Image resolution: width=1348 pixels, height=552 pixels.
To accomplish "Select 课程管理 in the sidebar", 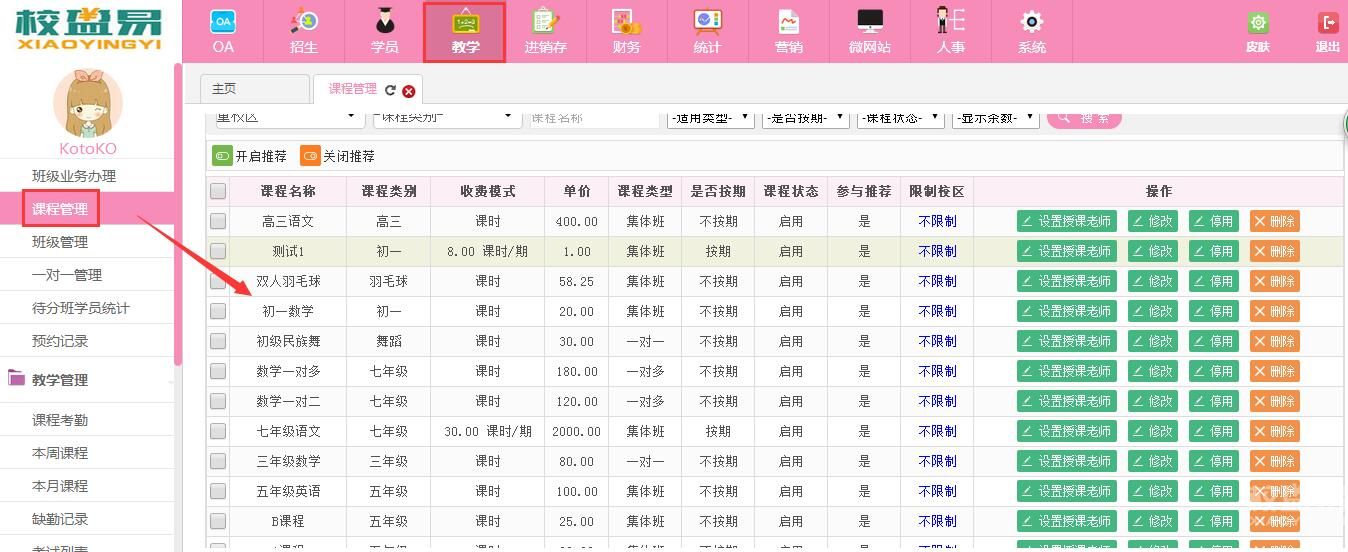I will [60, 209].
